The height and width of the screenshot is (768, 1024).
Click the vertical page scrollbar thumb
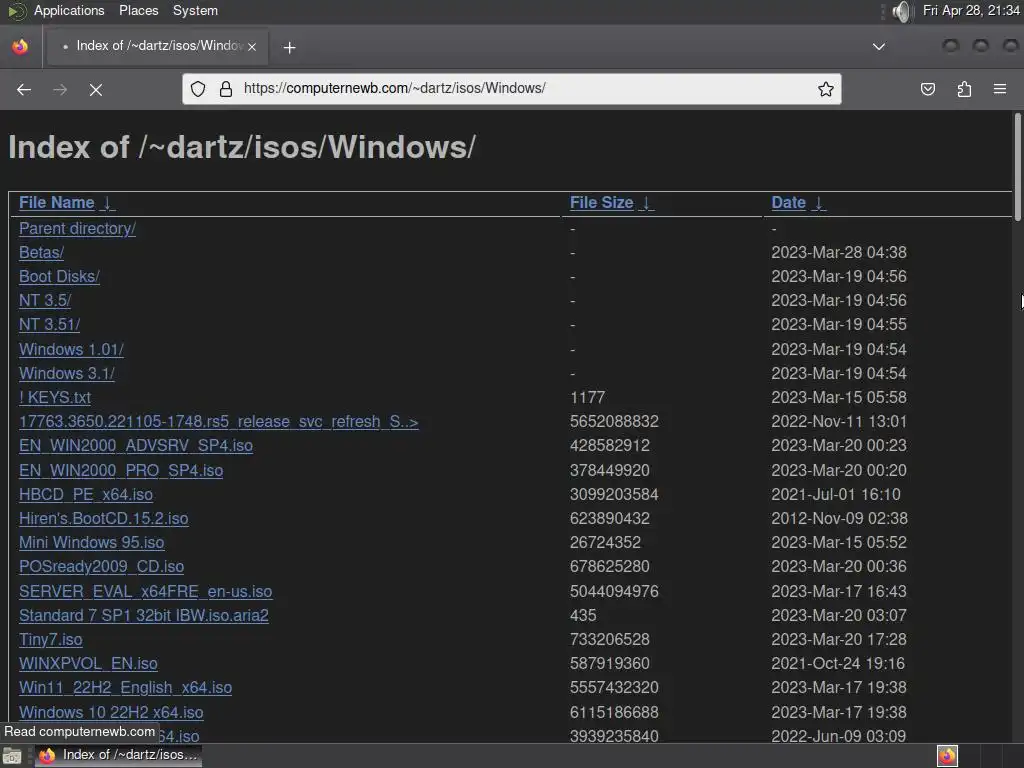(x=1017, y=167)
